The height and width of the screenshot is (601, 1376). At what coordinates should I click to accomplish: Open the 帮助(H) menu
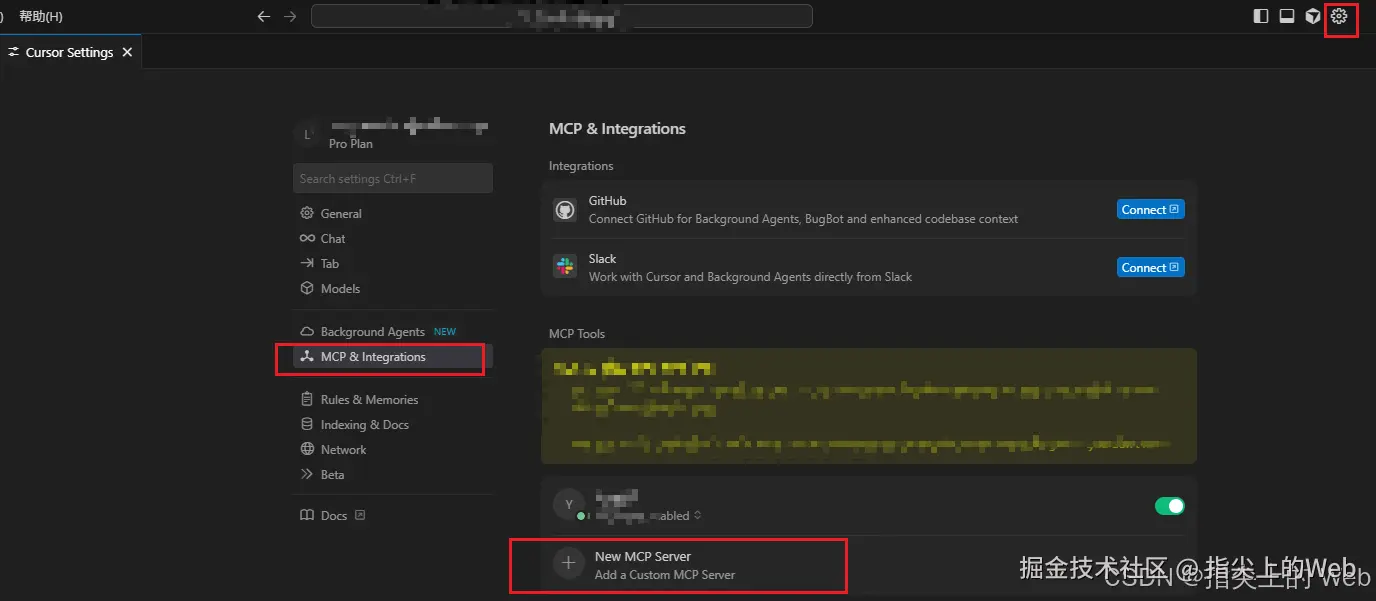[41, 16]
